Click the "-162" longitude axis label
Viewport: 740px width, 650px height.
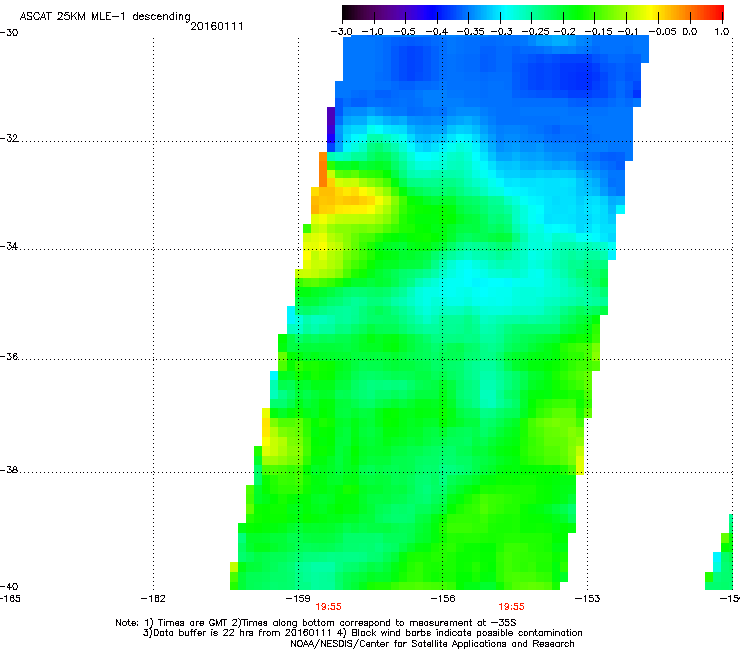pos(153,599)
